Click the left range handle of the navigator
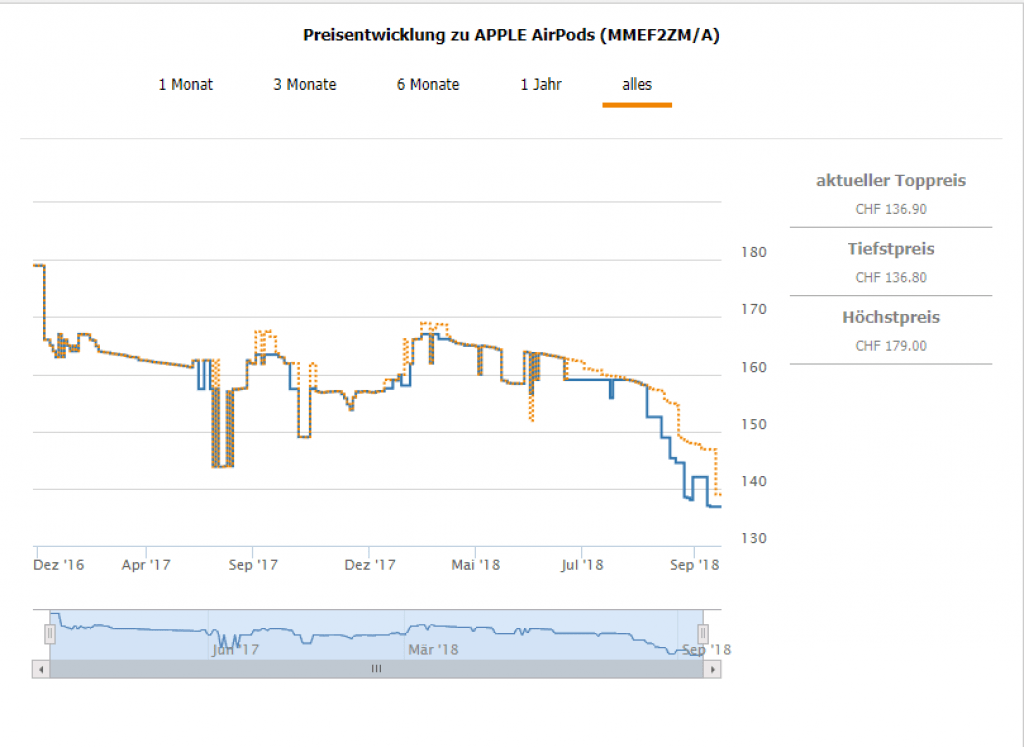This screenshot has height=747, width=1024. coord(49,634)
